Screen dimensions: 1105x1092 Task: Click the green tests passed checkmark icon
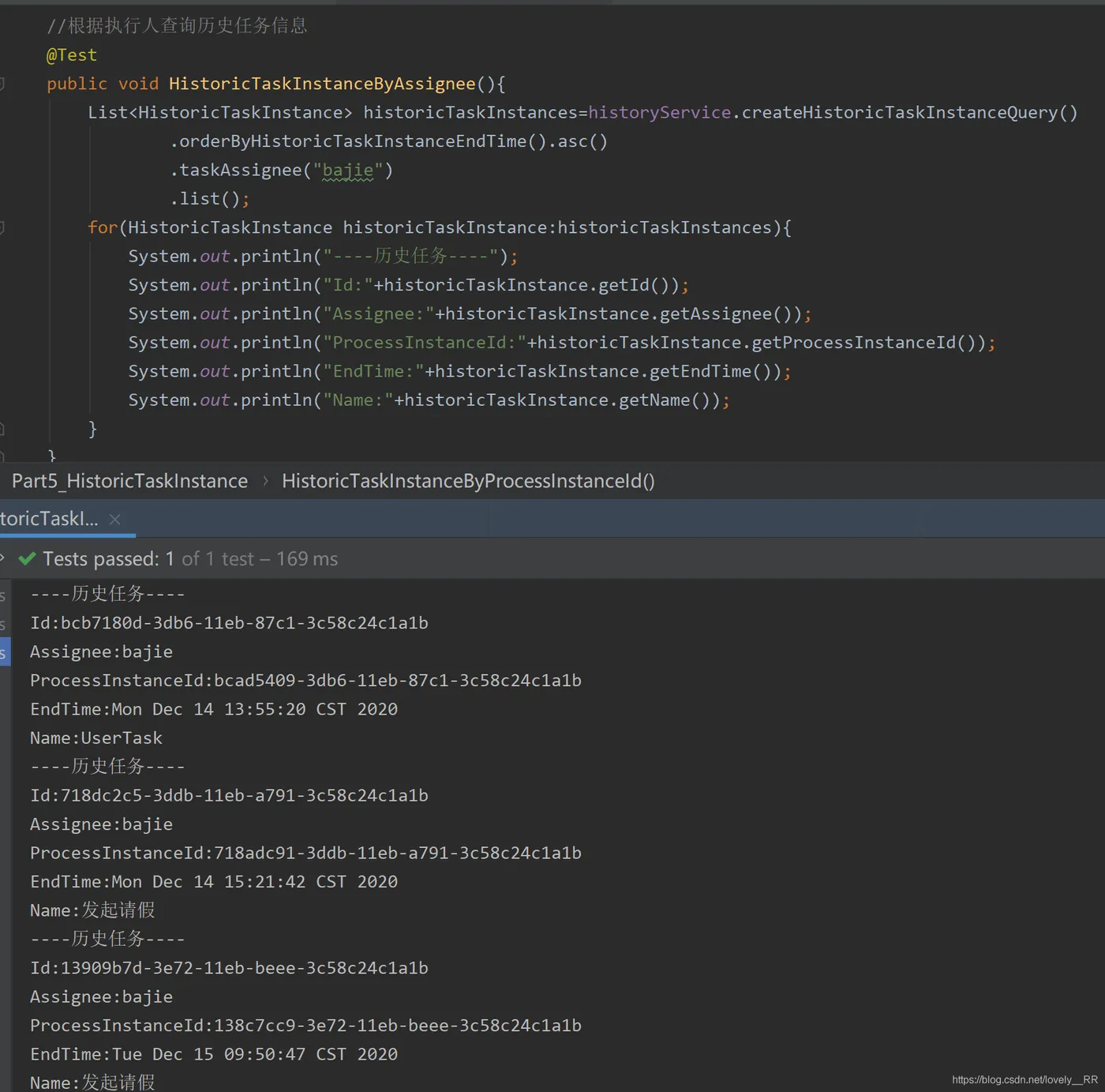(x=27, y=559)
